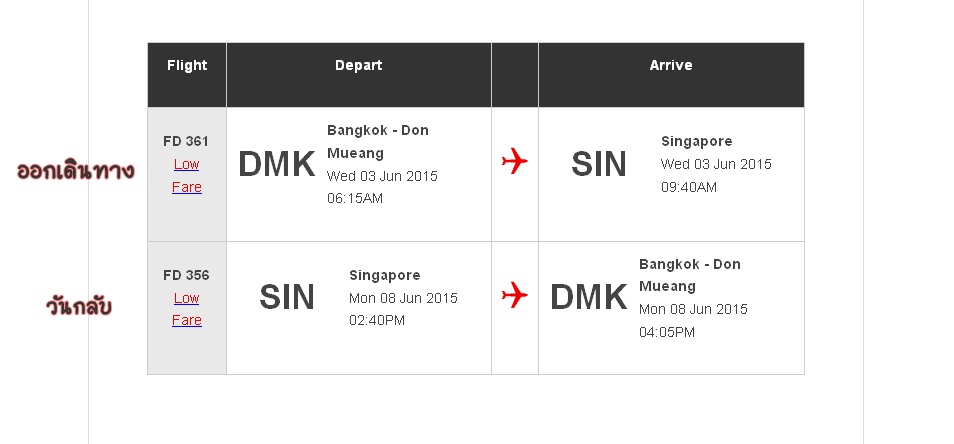The width and height of the screenshot is (954, 444).
Task: Click the SIN departure code in return row
Action: click(x=287, y=297)
